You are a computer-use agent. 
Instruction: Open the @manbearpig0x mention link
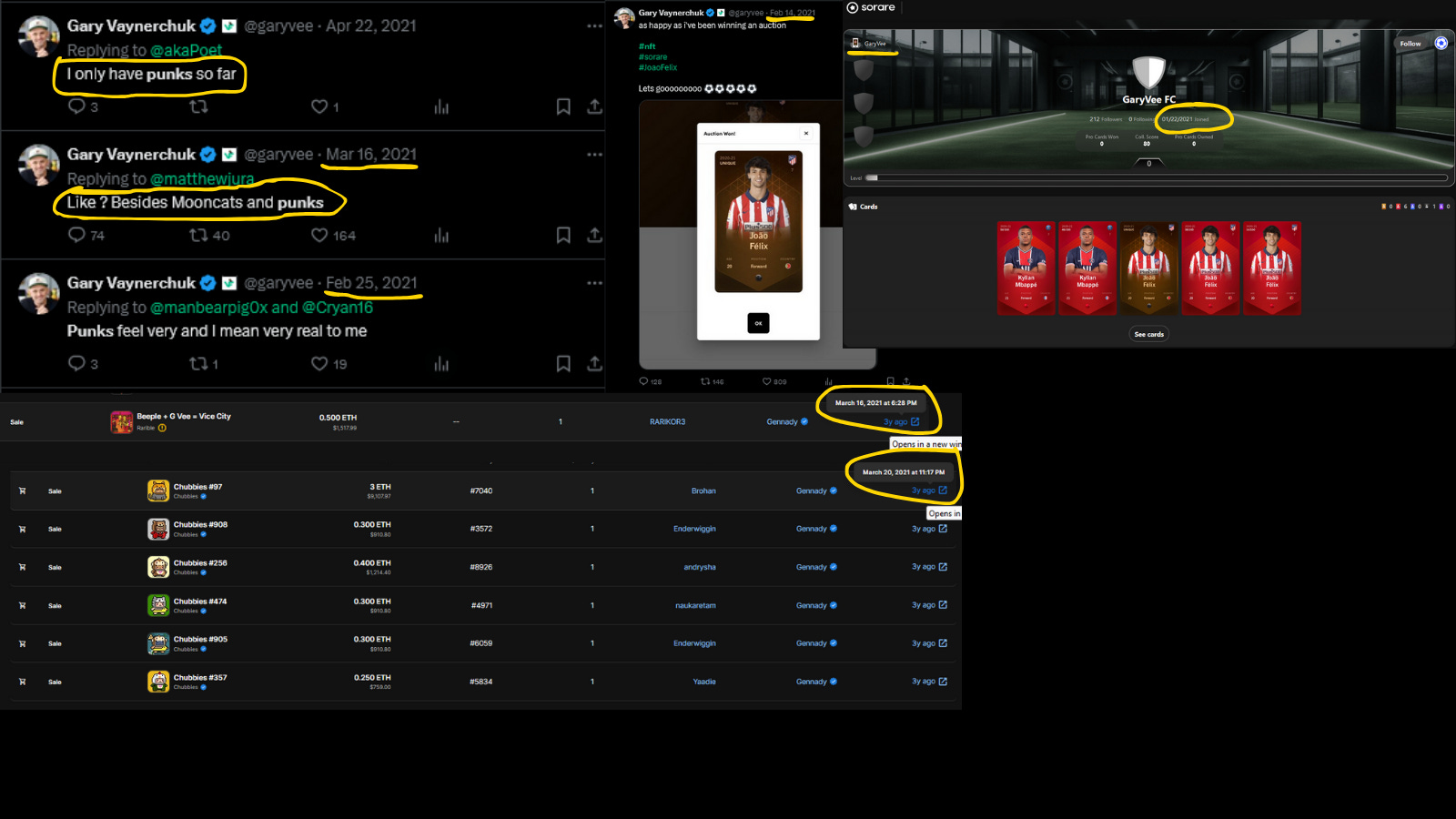point(208,308)
